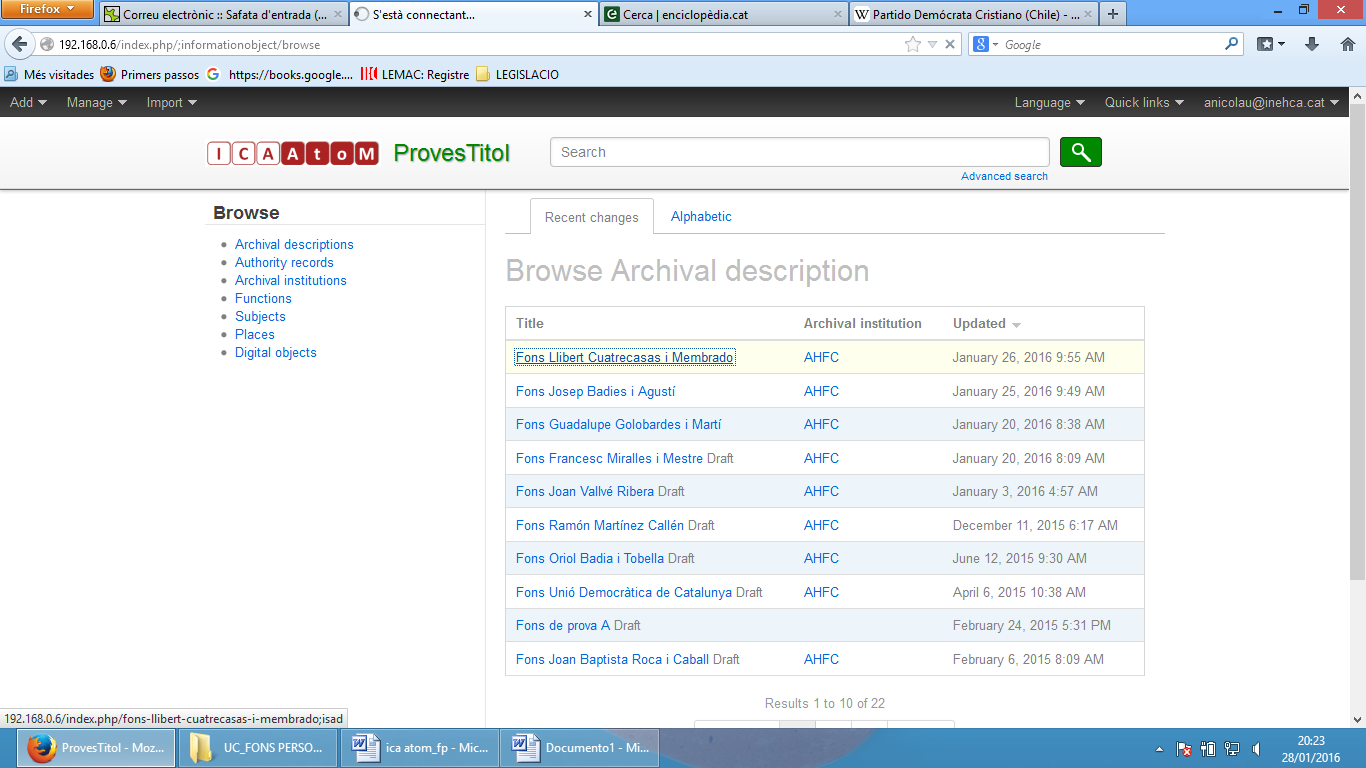Show hidden tray icons arrow
The height and width of the screenshot is (768, 1366).
click(x=1159, y=749)
